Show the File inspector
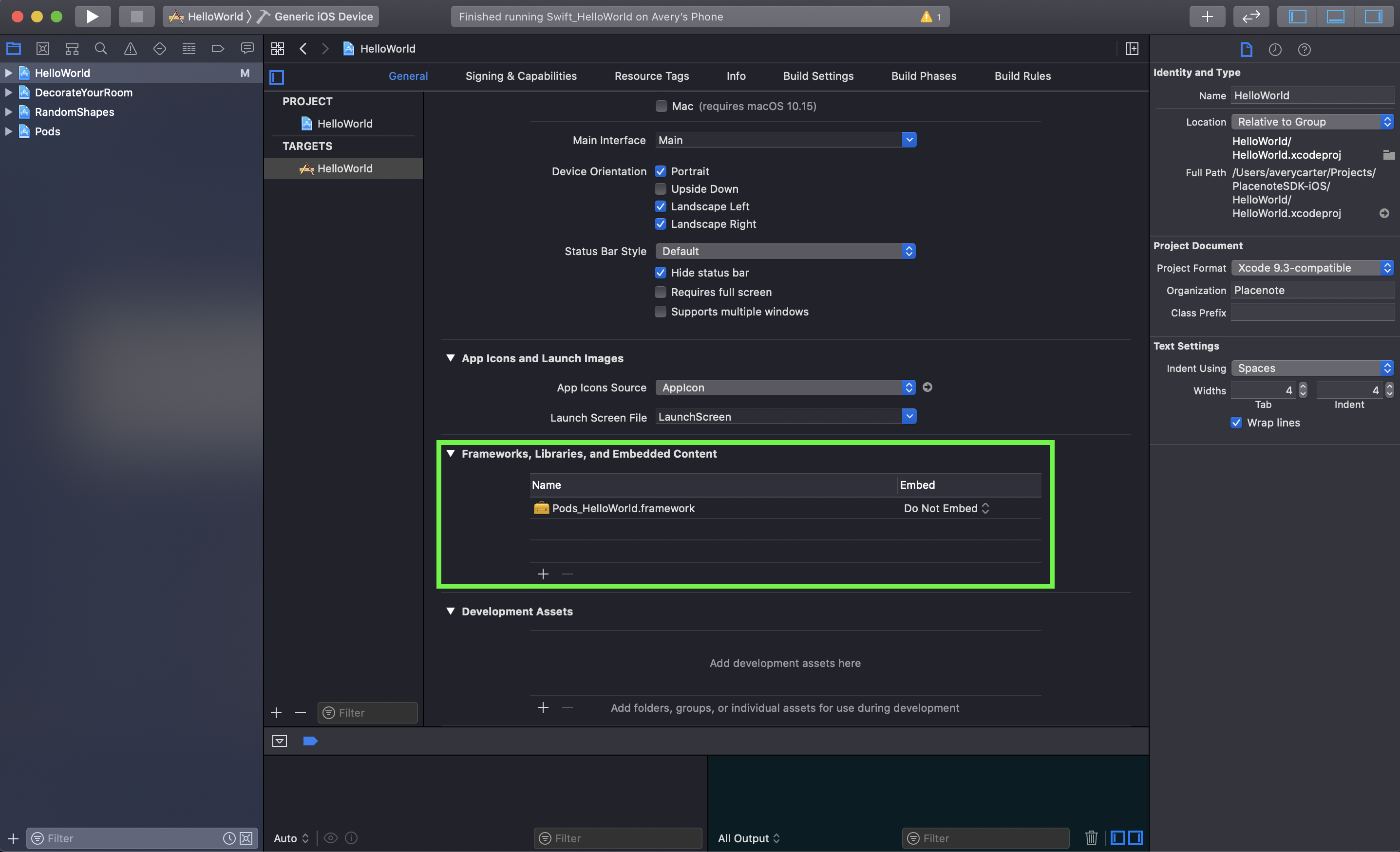 [x=1246, y=50]
